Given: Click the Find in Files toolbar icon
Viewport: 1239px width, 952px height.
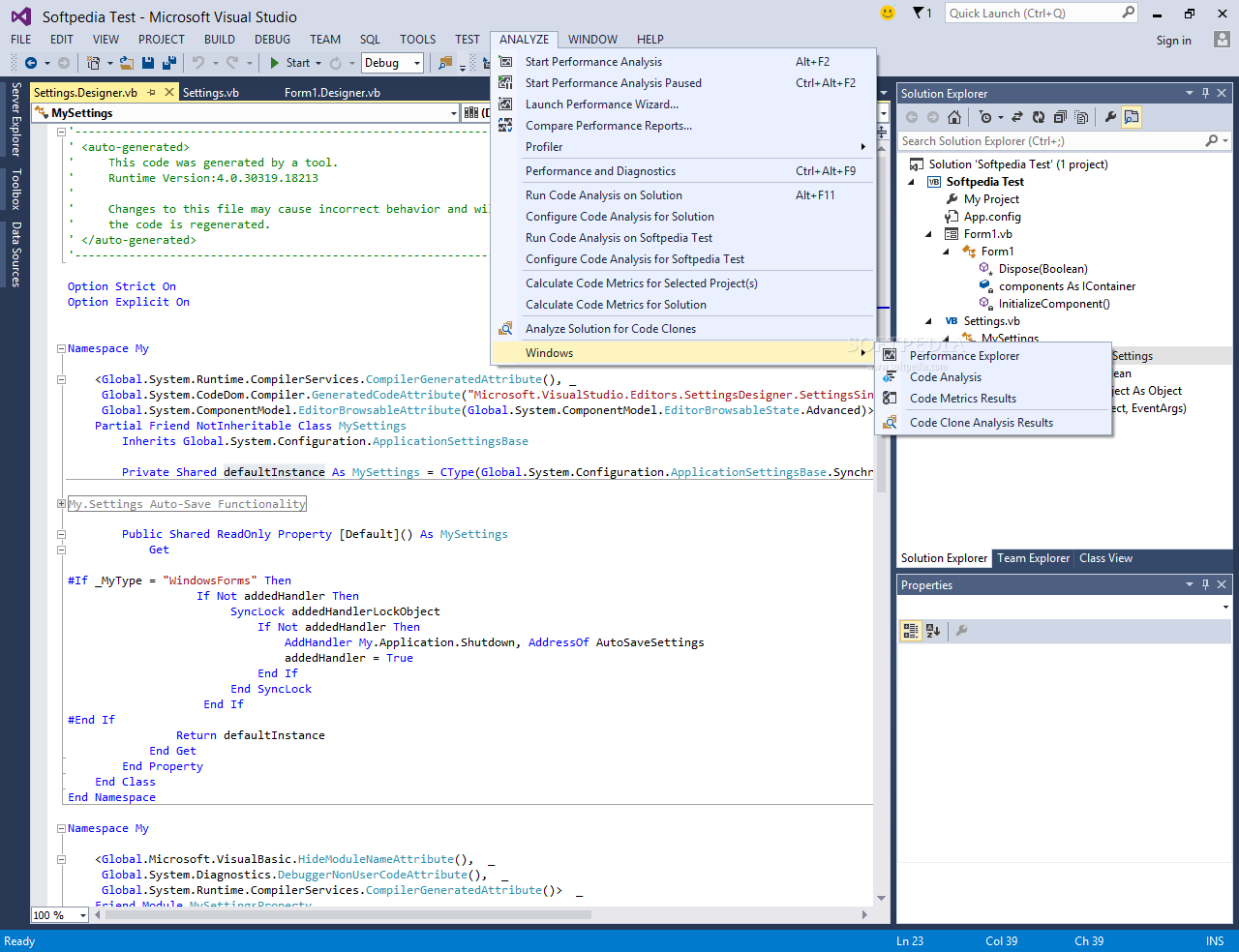Looking at the screenshot, I should pyautogui.click(x=445, y=63).
